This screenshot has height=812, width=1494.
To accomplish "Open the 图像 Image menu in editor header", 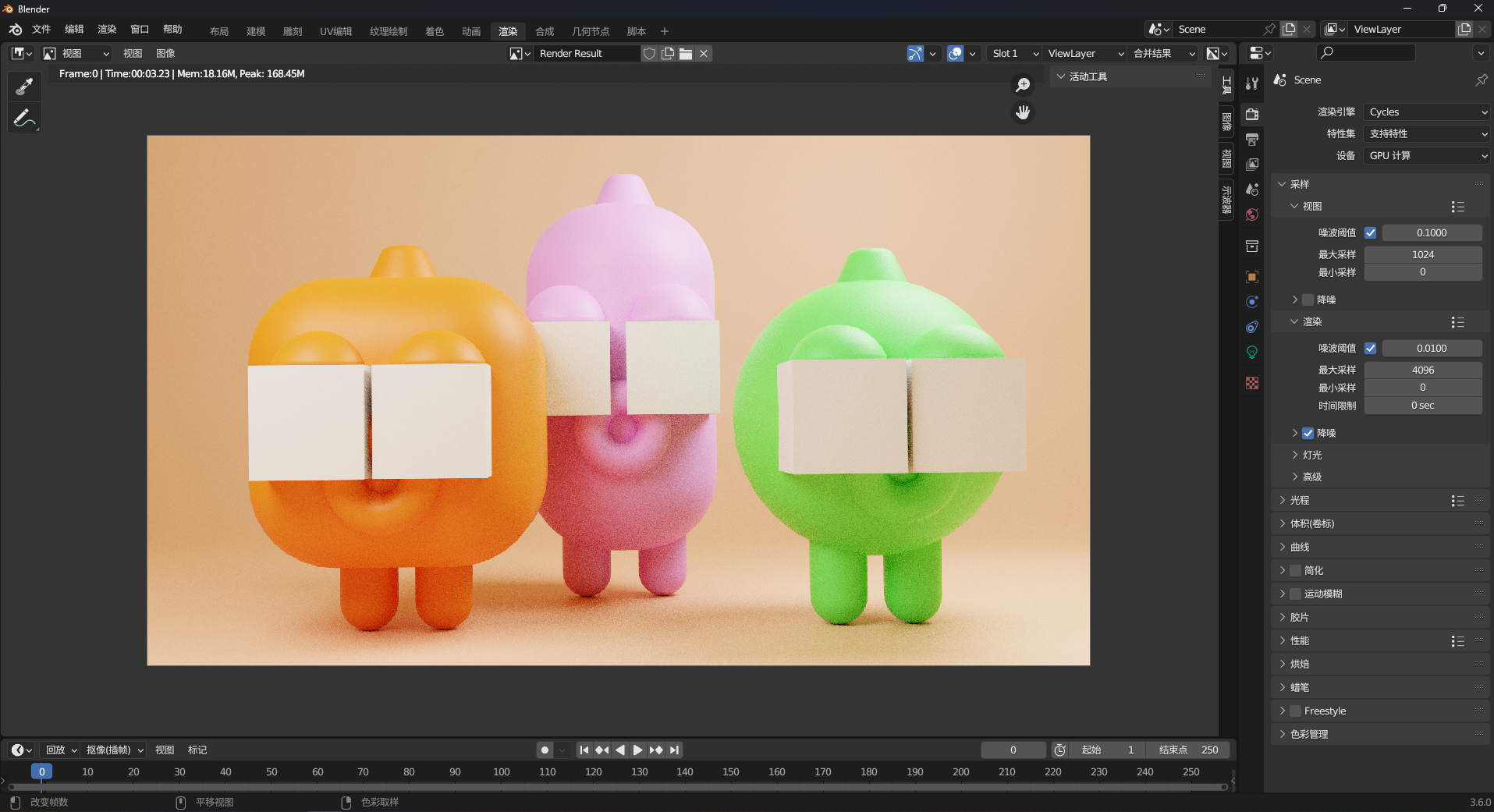I will coord(165,54).
